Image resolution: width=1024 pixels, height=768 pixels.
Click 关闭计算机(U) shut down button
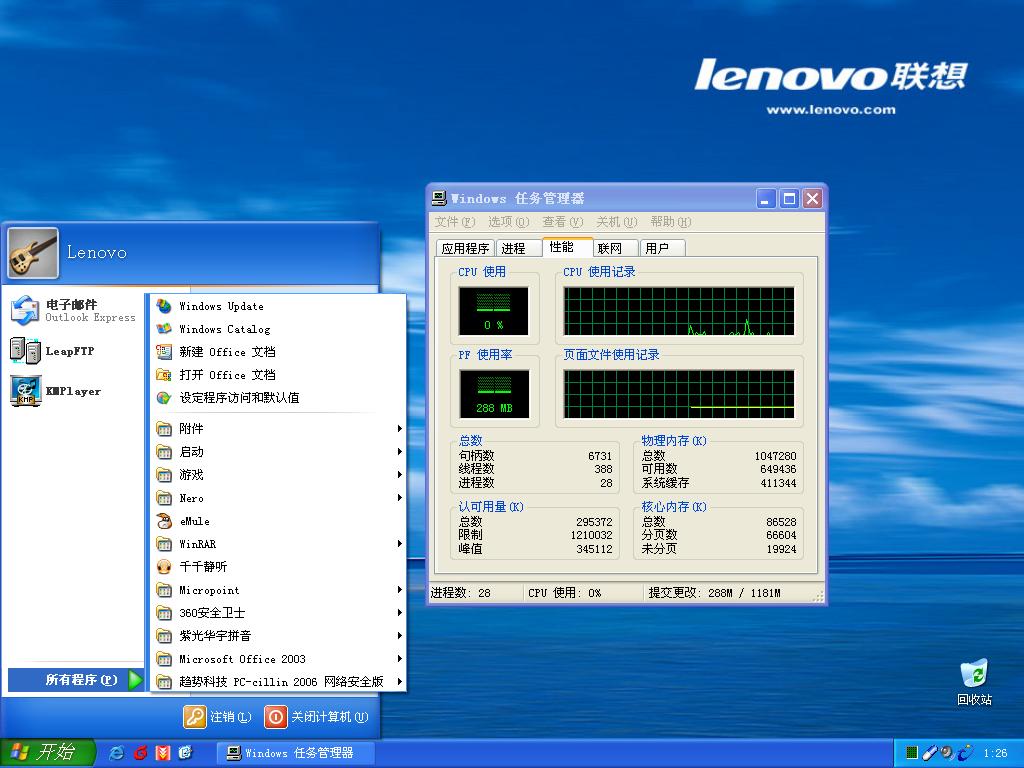pos(317,716)
